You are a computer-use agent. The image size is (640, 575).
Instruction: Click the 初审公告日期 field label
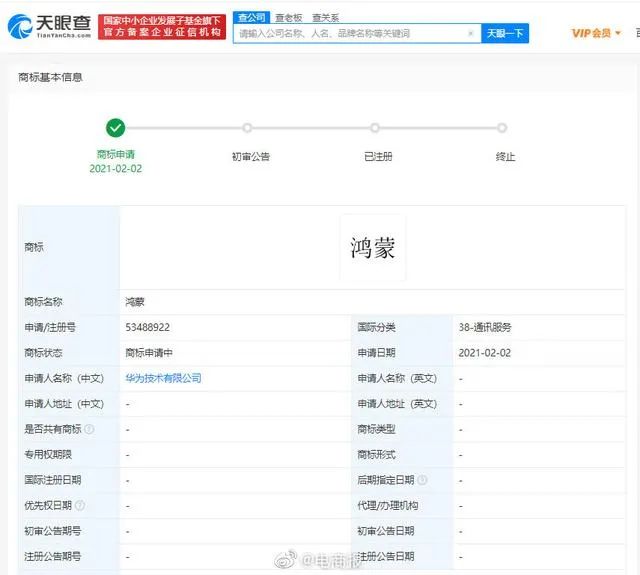point(386,531)
